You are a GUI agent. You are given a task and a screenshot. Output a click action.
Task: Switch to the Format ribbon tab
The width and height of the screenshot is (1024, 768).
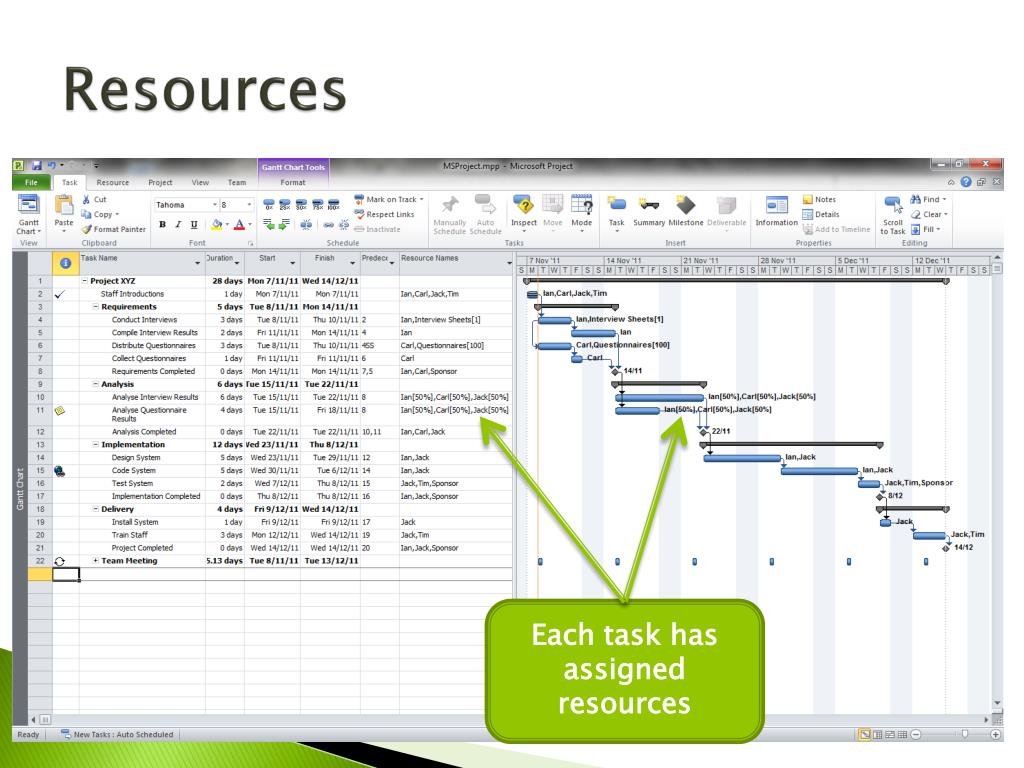[x=293, y=183]
